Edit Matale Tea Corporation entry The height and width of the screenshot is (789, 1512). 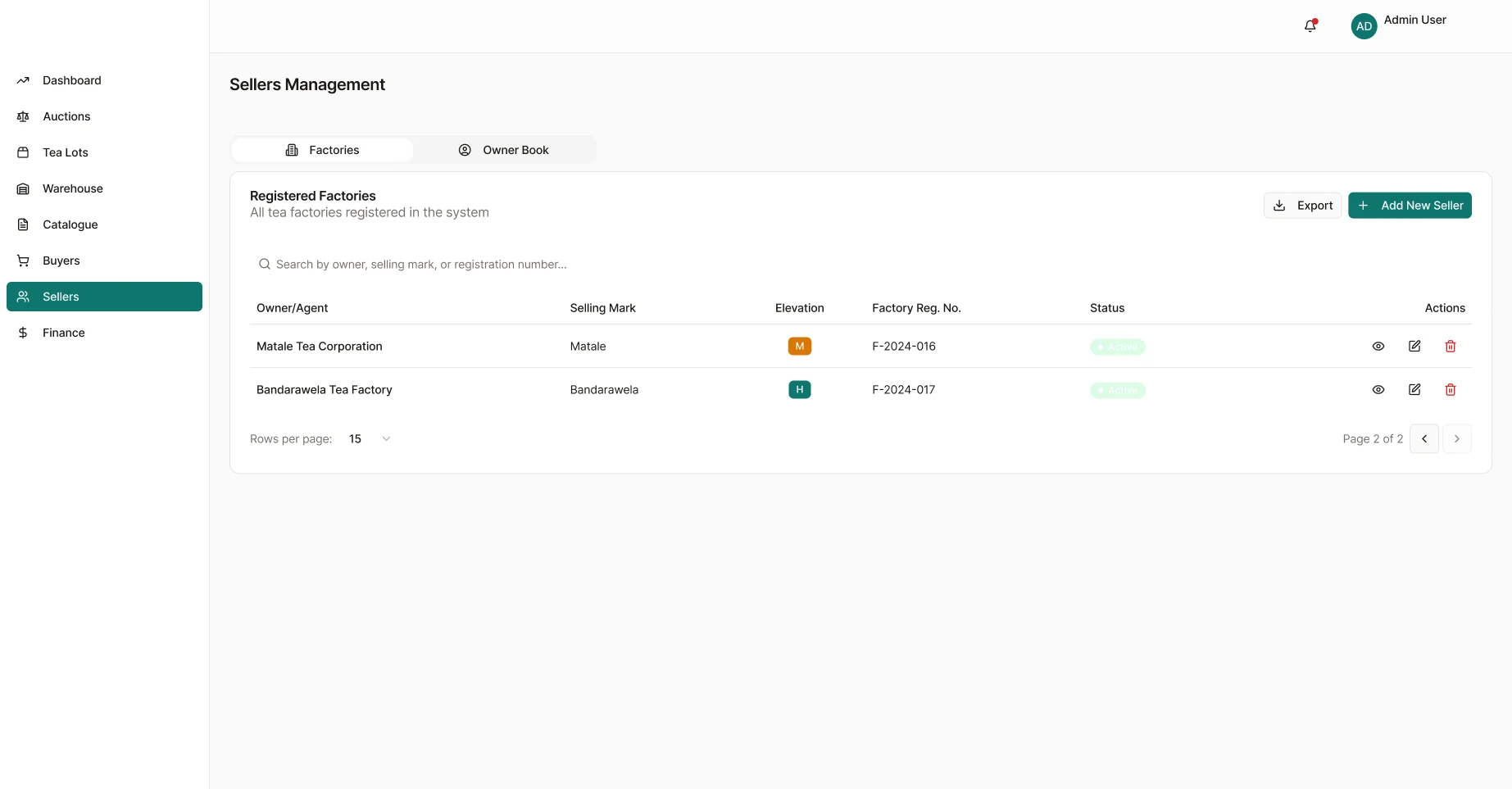point(1414,347)
